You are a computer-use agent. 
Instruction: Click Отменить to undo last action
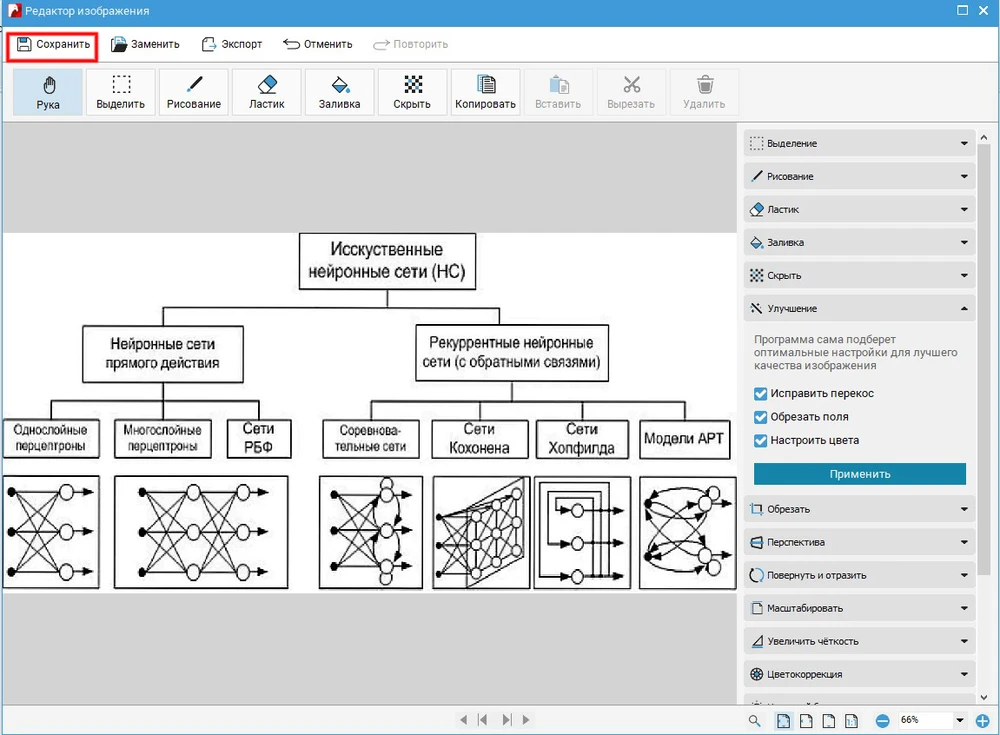[318, 44]
